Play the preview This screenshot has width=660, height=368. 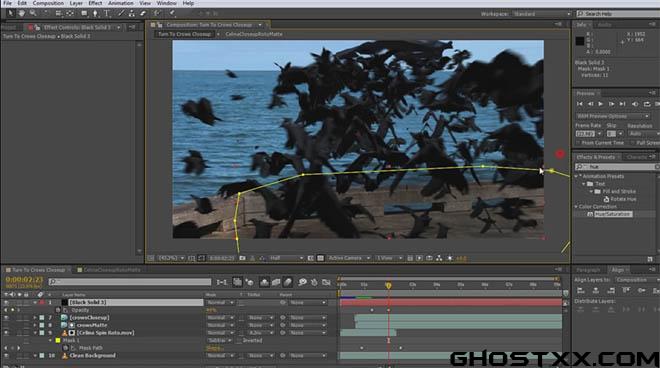pyautogui.click(x=601, y=104)
